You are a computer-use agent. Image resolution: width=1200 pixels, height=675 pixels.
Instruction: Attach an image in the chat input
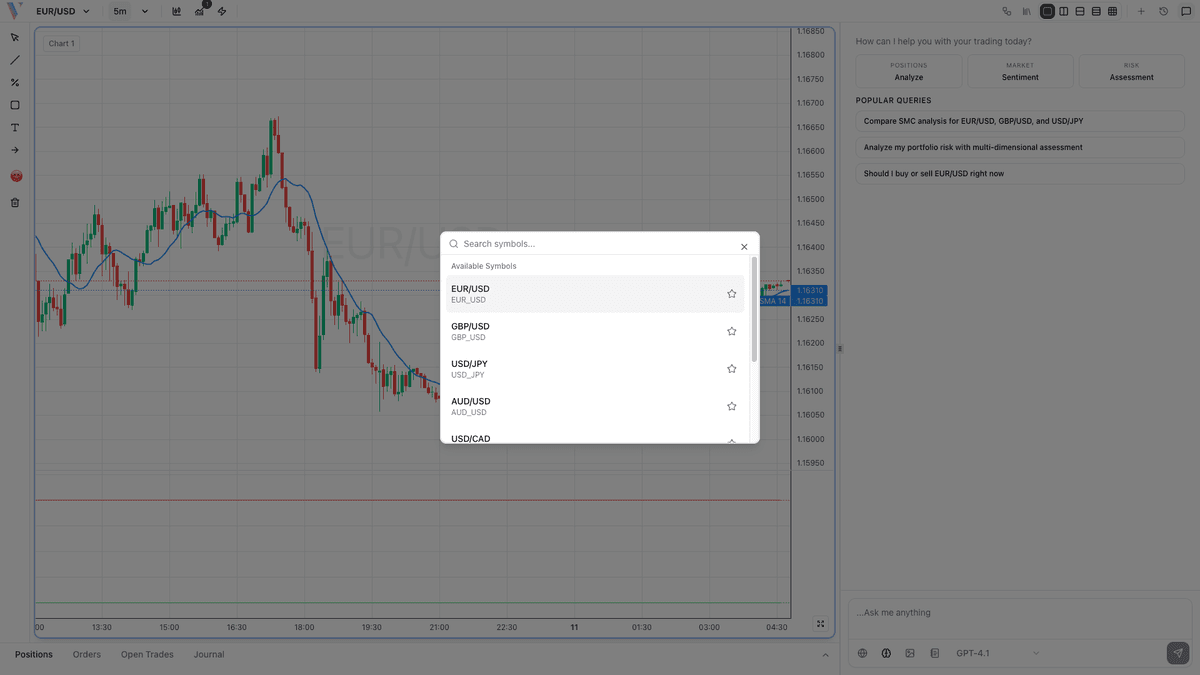tap(910, 653)
